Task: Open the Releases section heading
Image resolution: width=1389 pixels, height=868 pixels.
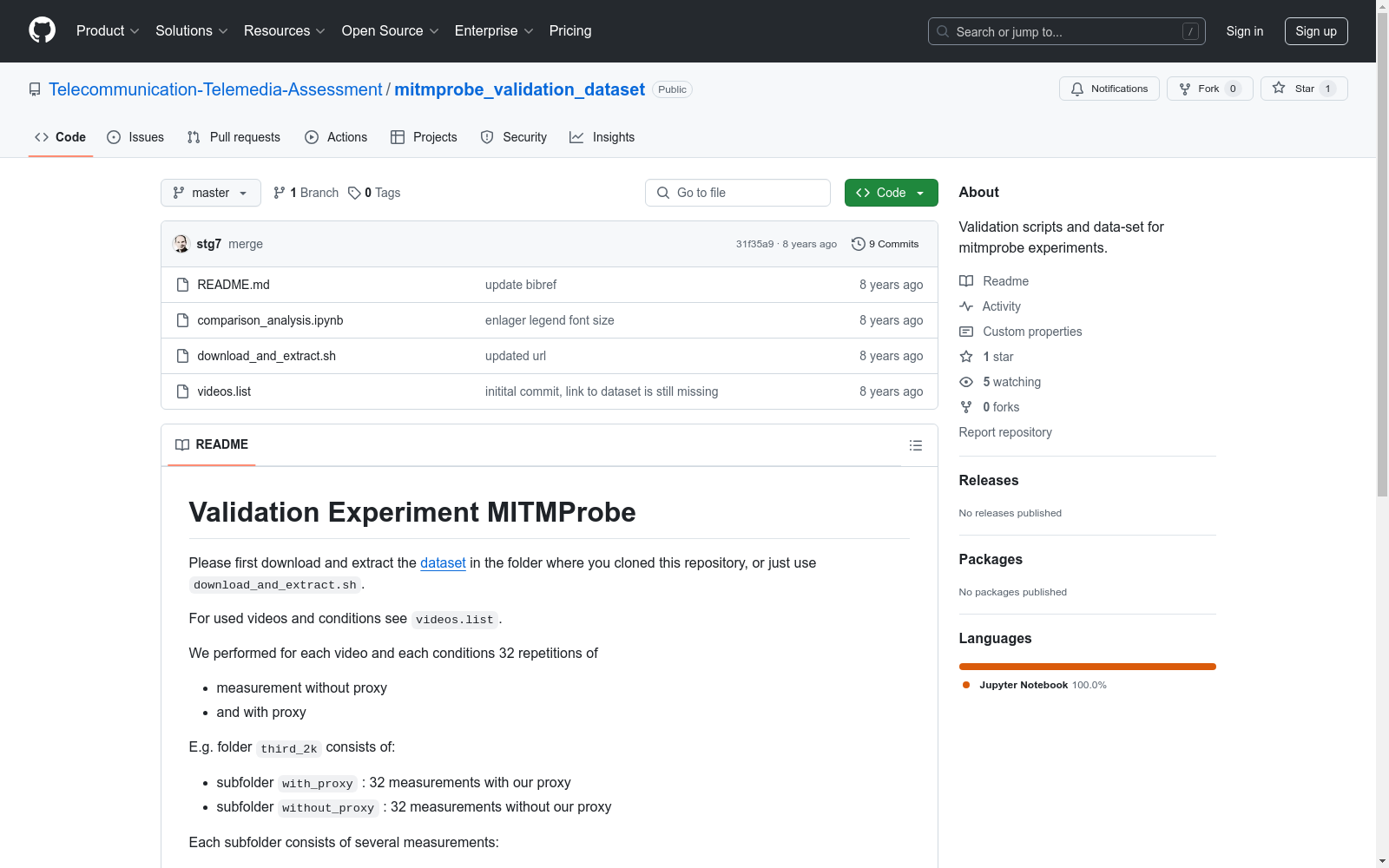Action: point(989,480)
